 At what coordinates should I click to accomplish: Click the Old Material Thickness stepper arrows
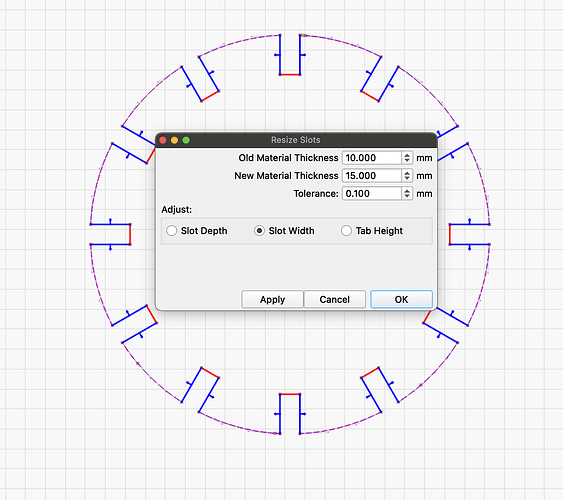coord(407,158)
